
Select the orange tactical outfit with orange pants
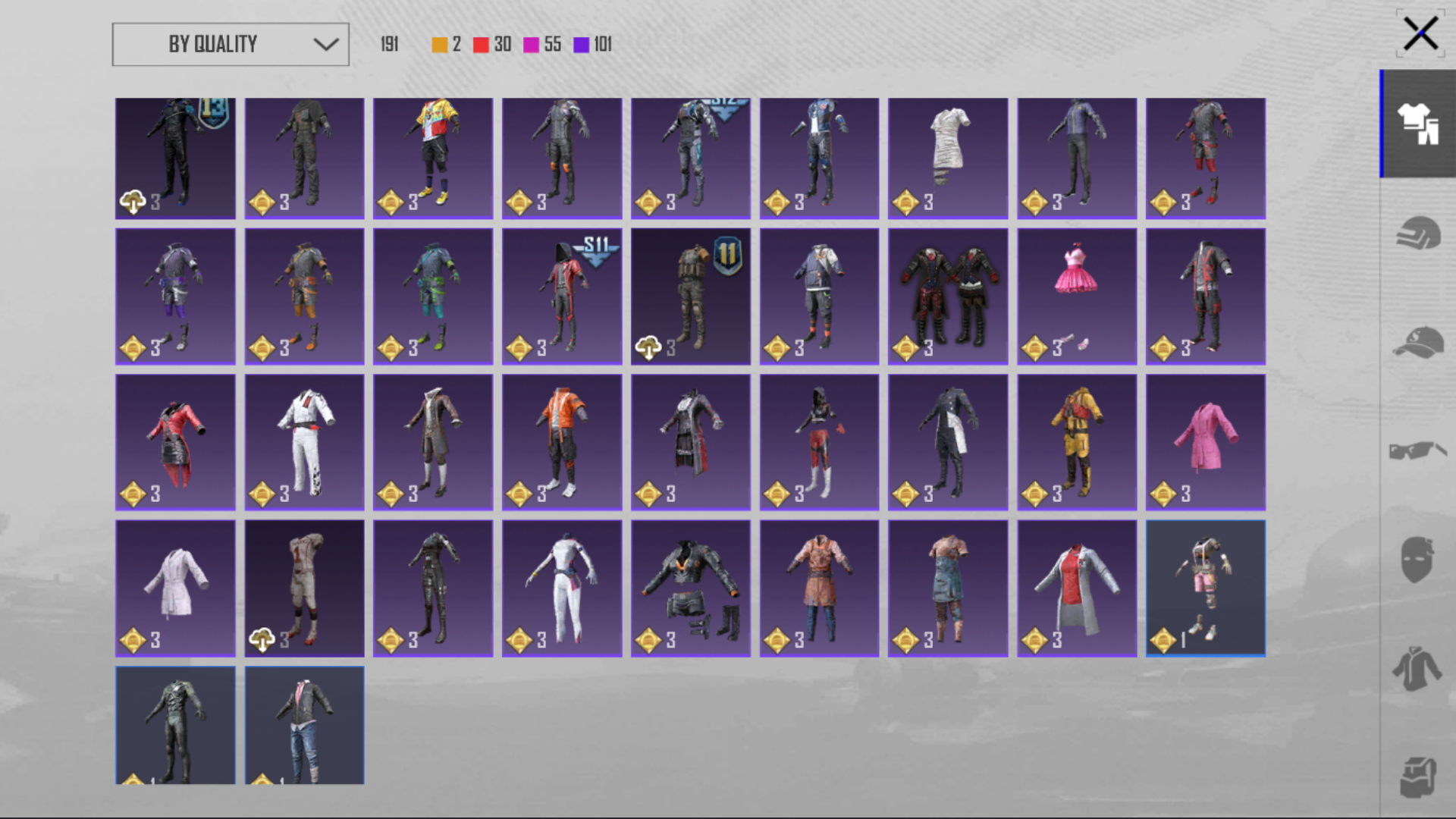[x=304, y=297]
